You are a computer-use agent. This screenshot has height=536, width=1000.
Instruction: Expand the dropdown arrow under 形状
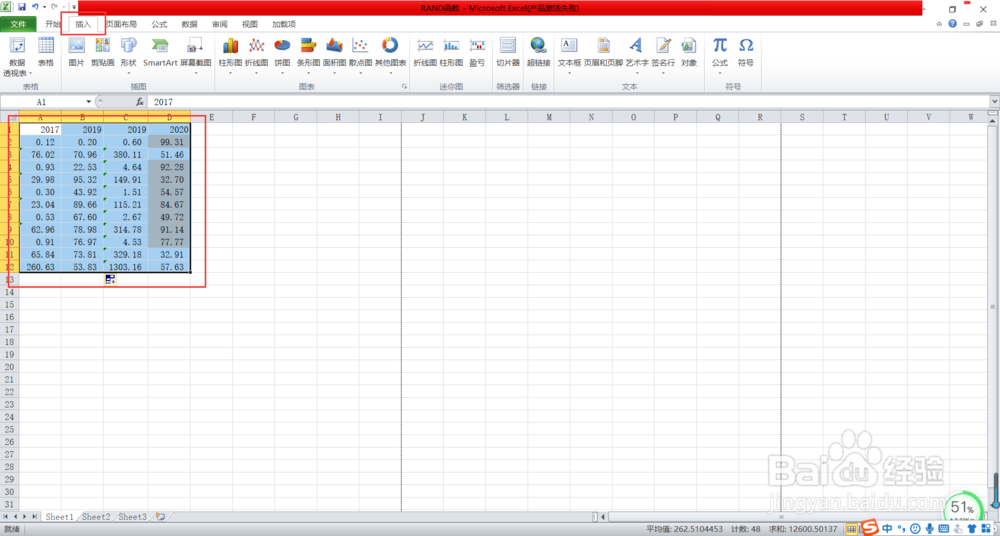click(129, 73)
